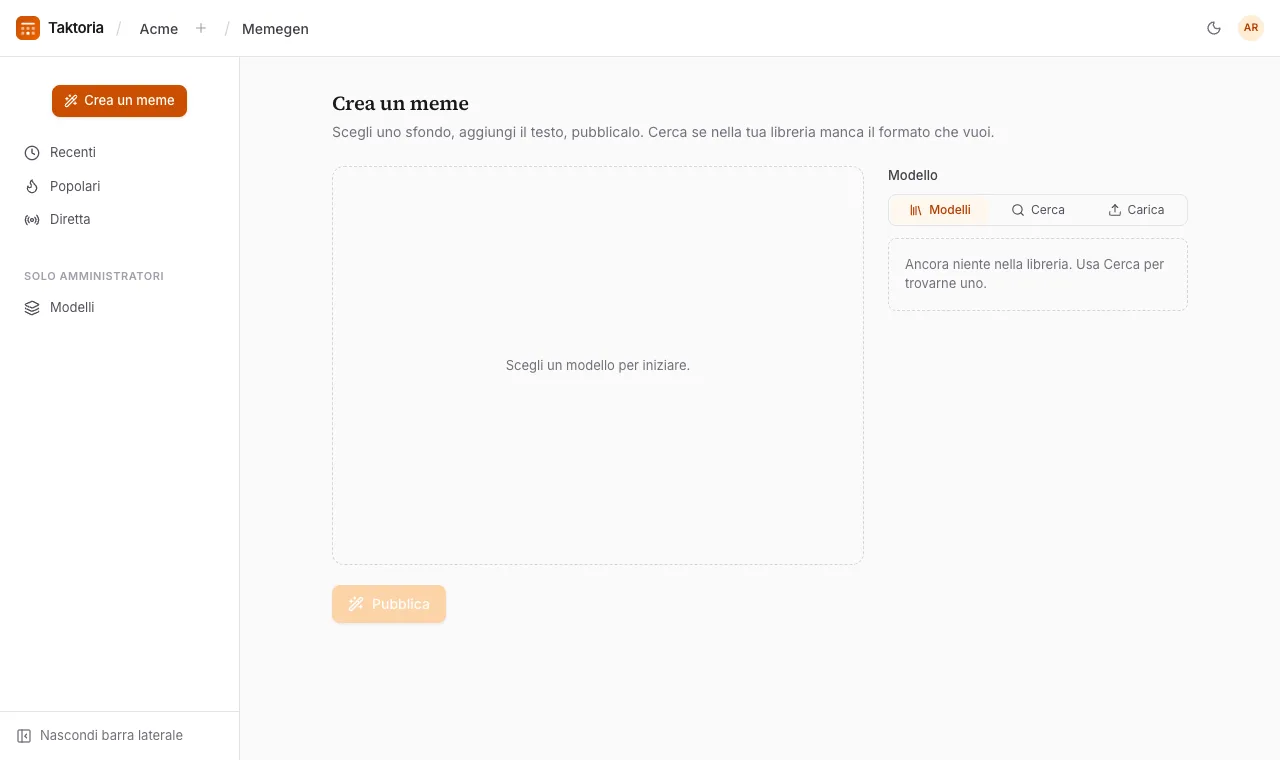This screenshot has height=760, width=1280.
Task: Click the sidebar collapse panel icon
Action: (24, 736)
